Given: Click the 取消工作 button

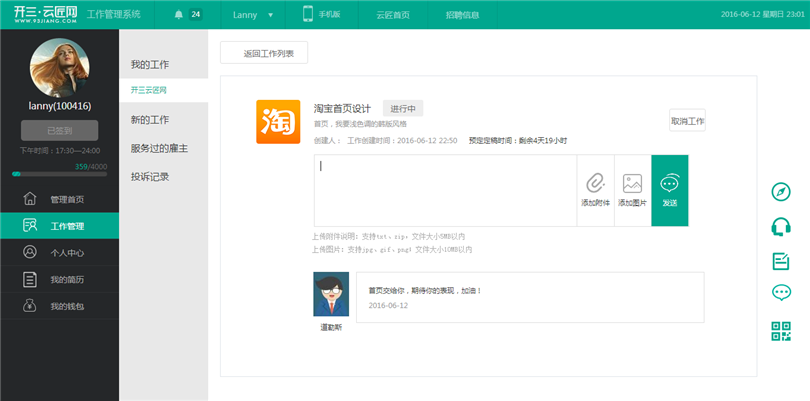Looking at the screenshot, I should (x=687, y=120).
